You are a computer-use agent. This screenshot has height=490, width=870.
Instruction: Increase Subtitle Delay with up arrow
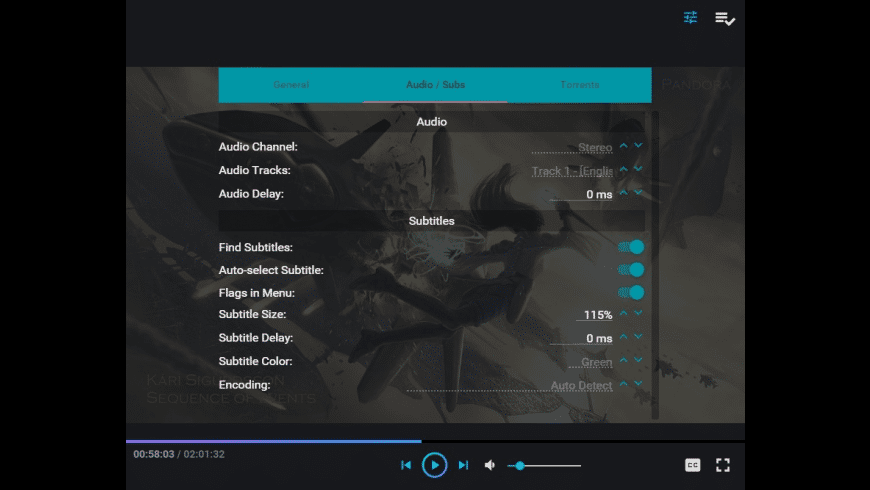tap(624, 336)
